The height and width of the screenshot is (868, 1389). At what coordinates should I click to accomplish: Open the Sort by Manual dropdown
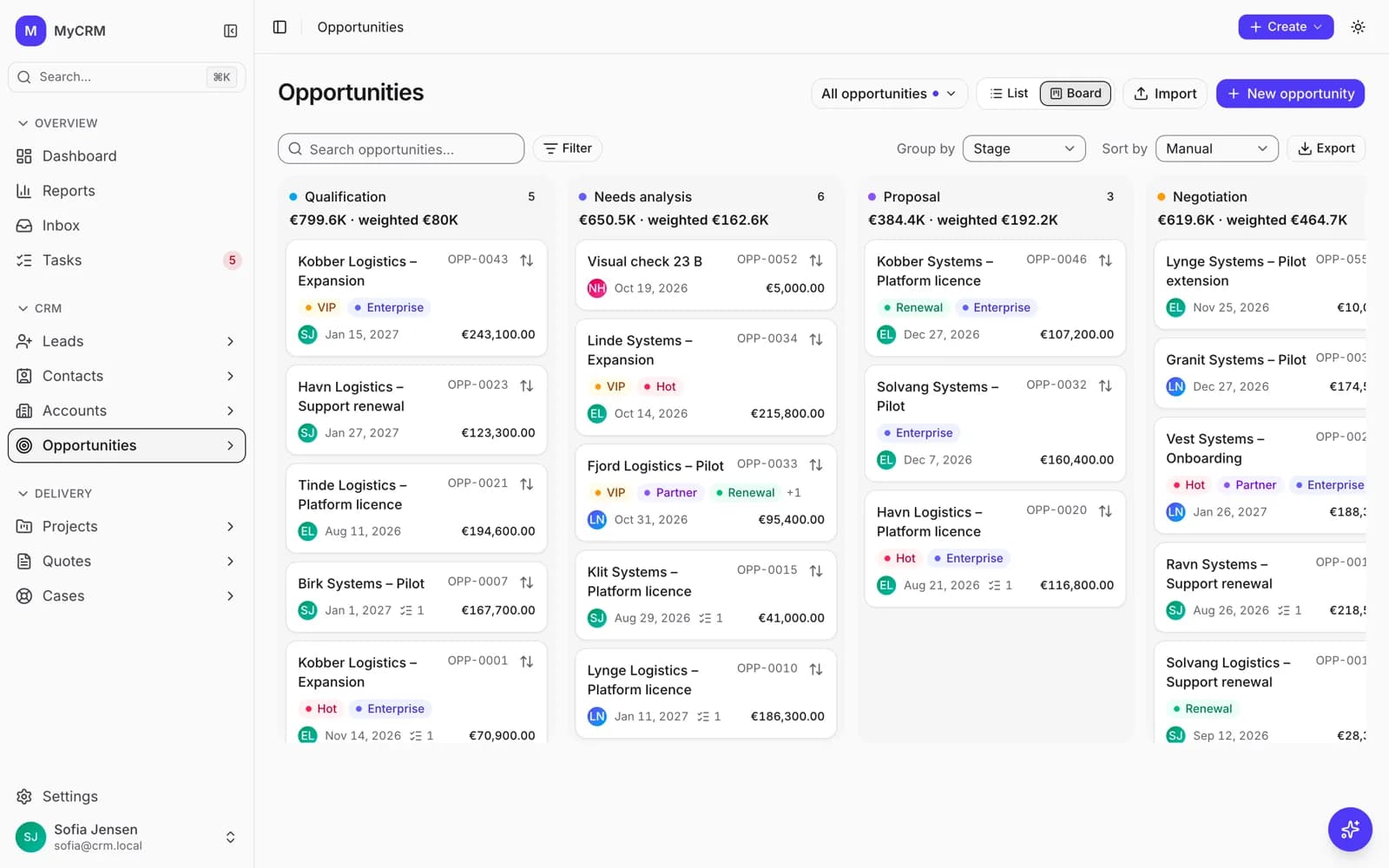1217,148
